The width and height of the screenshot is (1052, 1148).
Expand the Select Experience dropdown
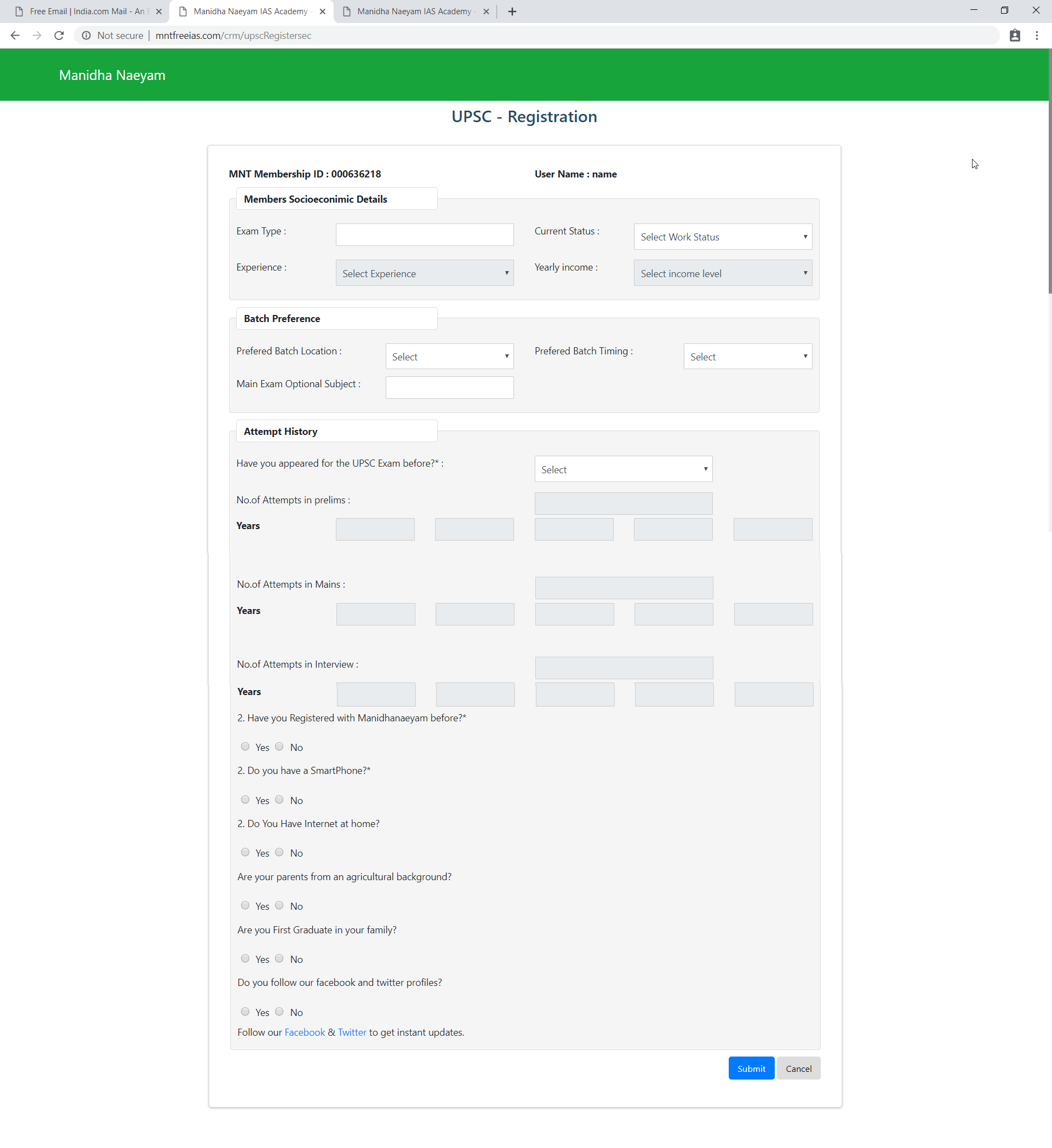424,272
